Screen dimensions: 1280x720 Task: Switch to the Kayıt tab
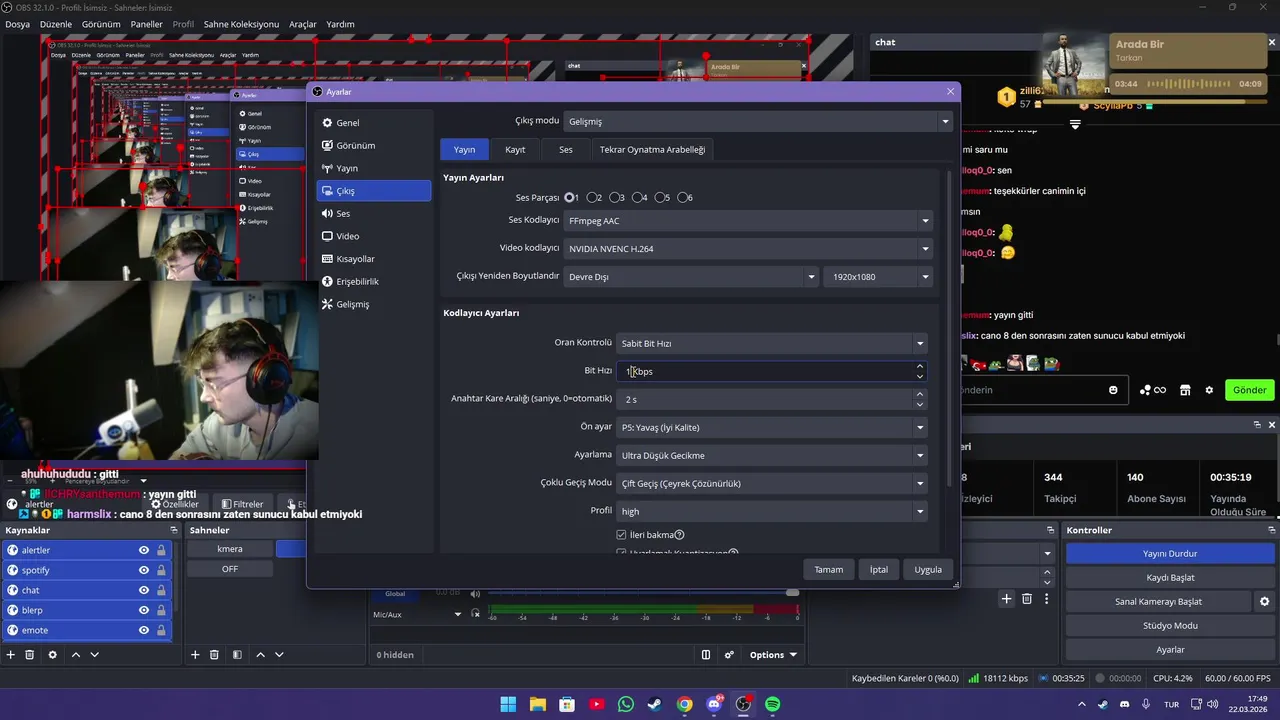515,149
